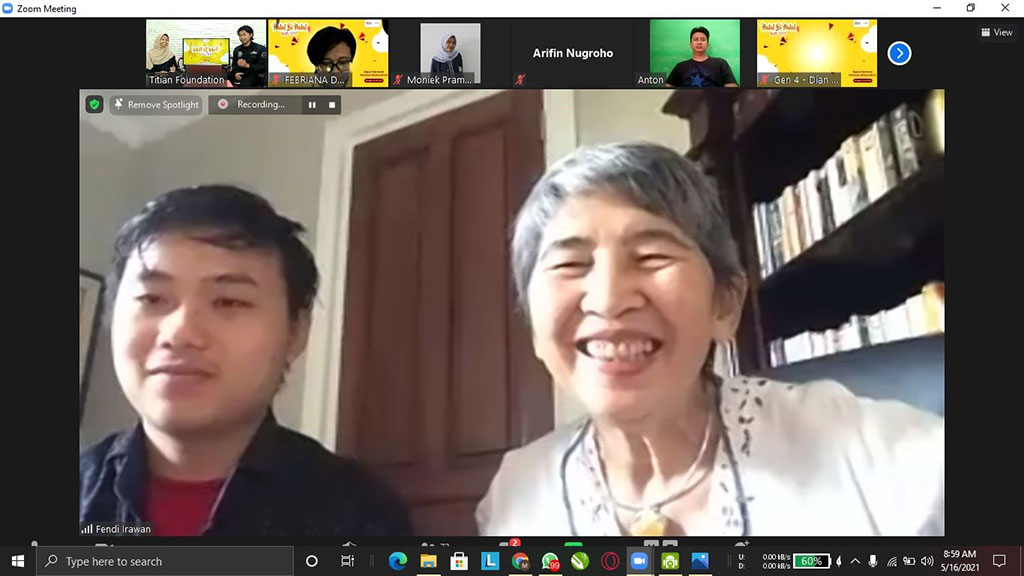Select the Gen 4 - Dian participant thumbnail
The width and height of the screenshot is (1024, 576).
817,53
